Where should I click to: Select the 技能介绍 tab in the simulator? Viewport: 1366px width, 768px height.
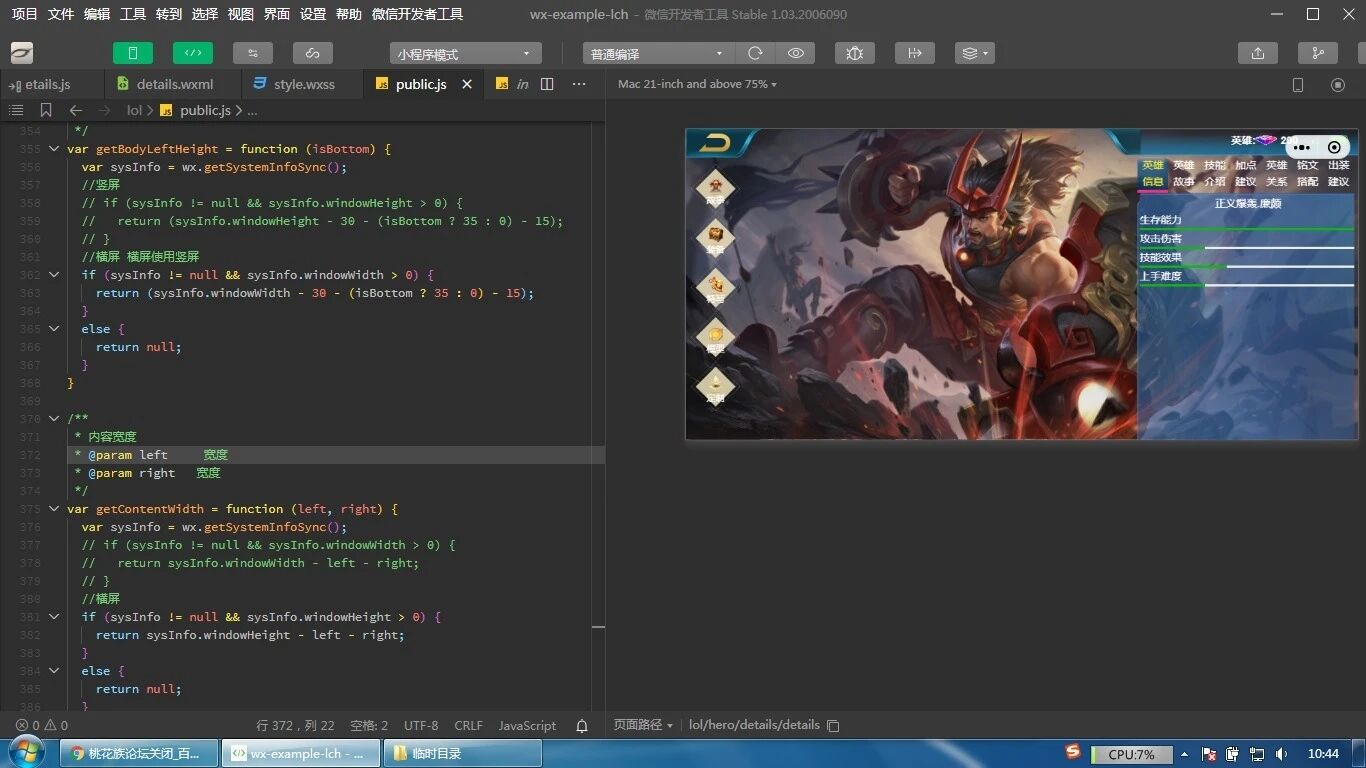click(1214, 174)
